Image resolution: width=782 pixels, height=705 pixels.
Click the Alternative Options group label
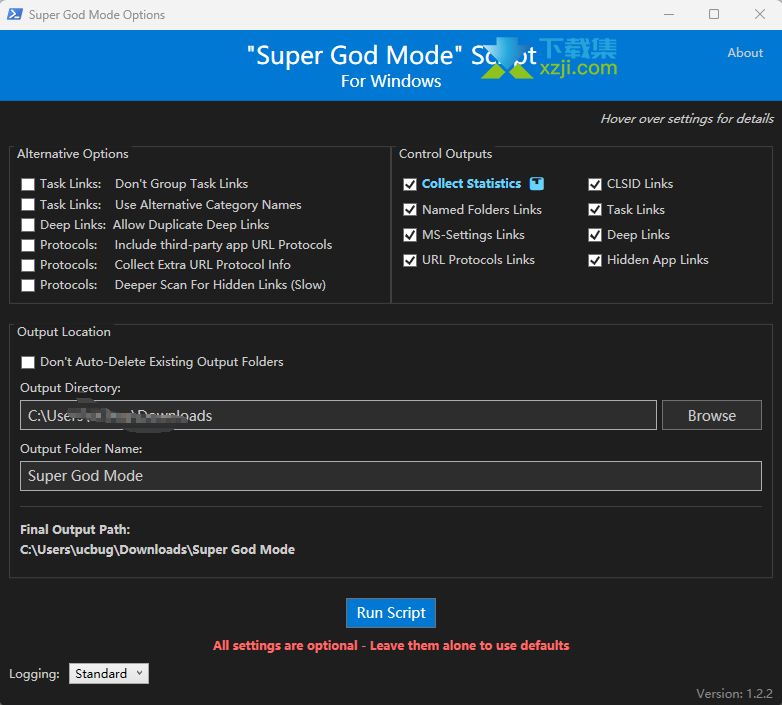click(x=73, y=154)
